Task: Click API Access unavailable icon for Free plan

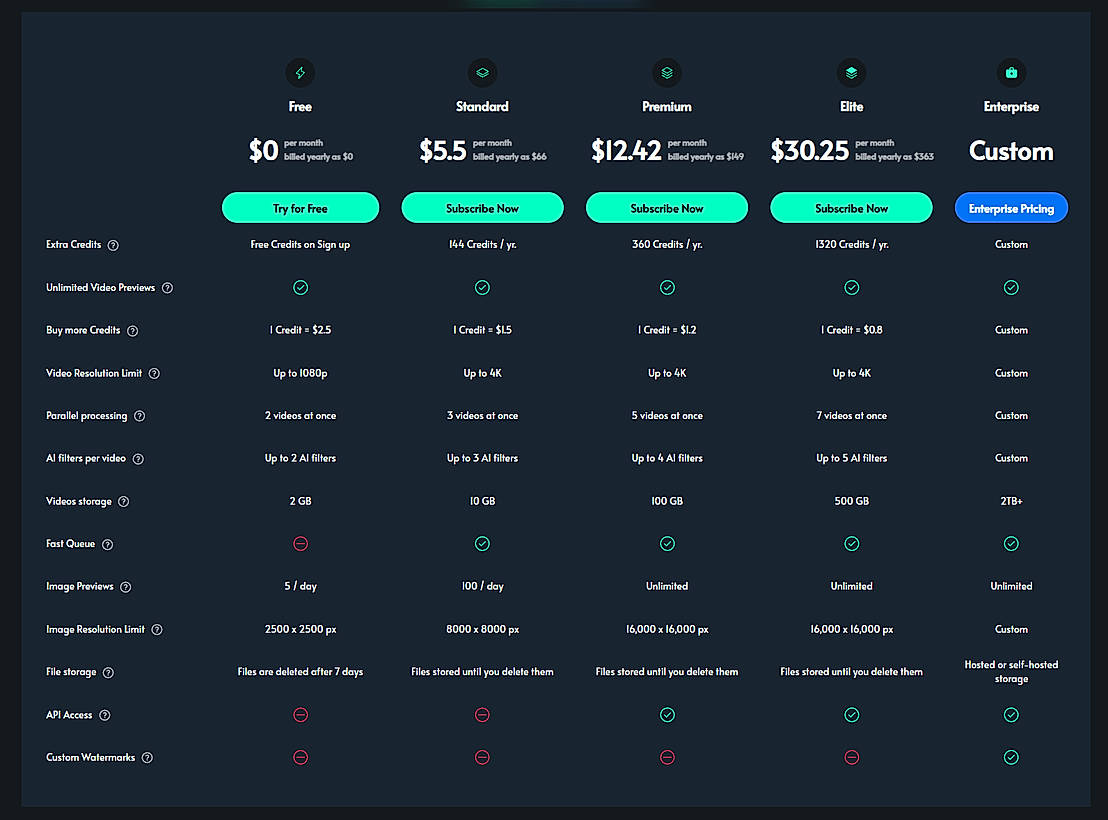Action: point(300,715)
